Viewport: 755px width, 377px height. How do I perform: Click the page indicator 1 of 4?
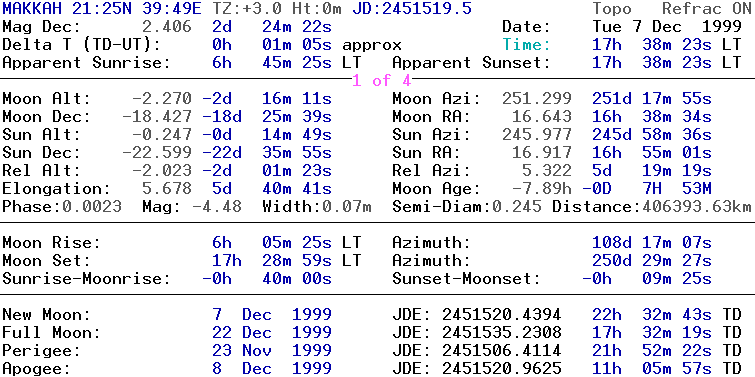pos(381,80)
